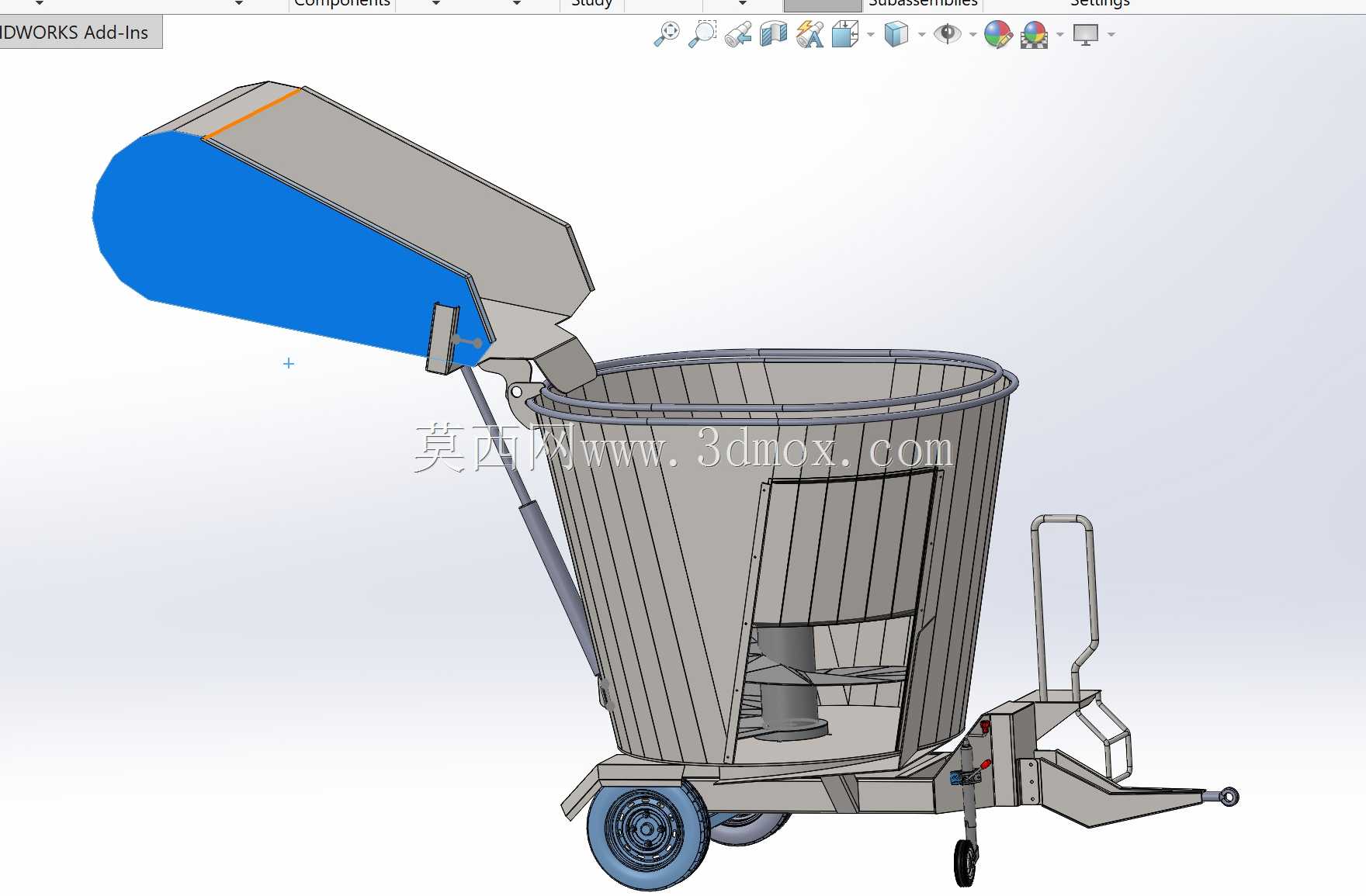Click the Edit Appearance color sphere icon

click(x=998, y=34)
